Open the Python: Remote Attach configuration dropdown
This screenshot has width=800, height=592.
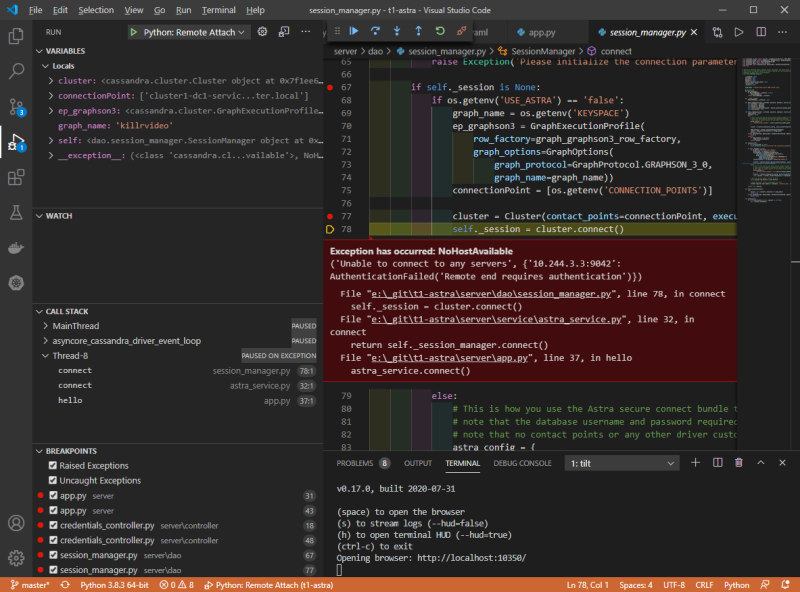(x=189, y=32)
